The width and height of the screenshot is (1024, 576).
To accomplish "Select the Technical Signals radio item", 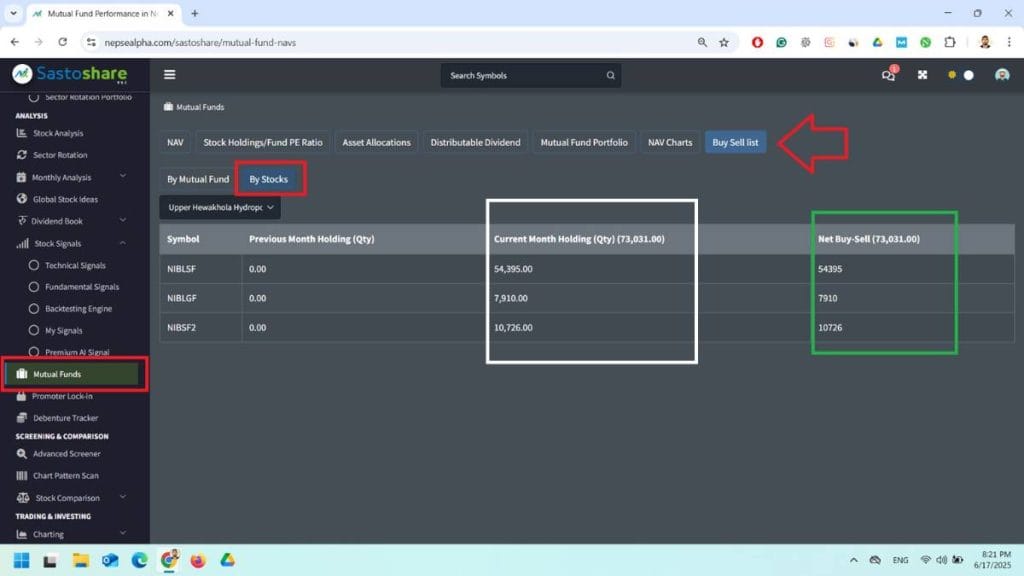I will 34,265.
